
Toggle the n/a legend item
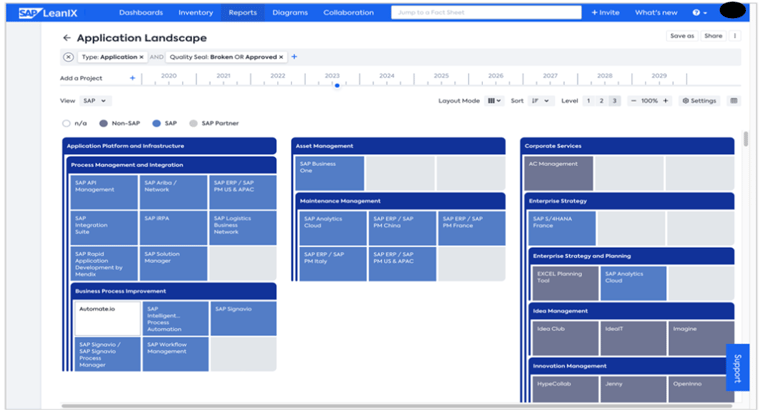click(x=75, y=123)
